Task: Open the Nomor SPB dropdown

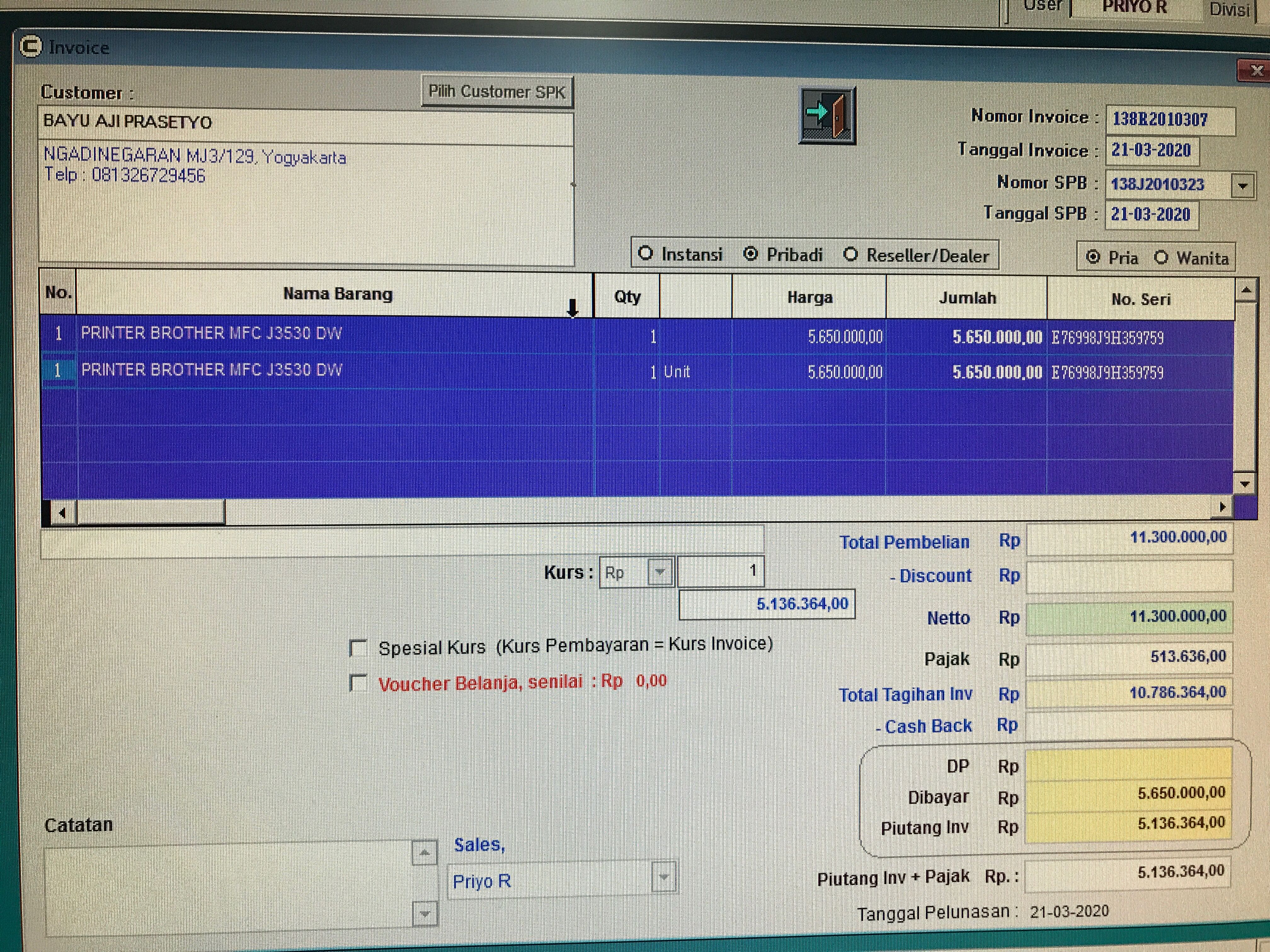Action: click(1243, 186)
